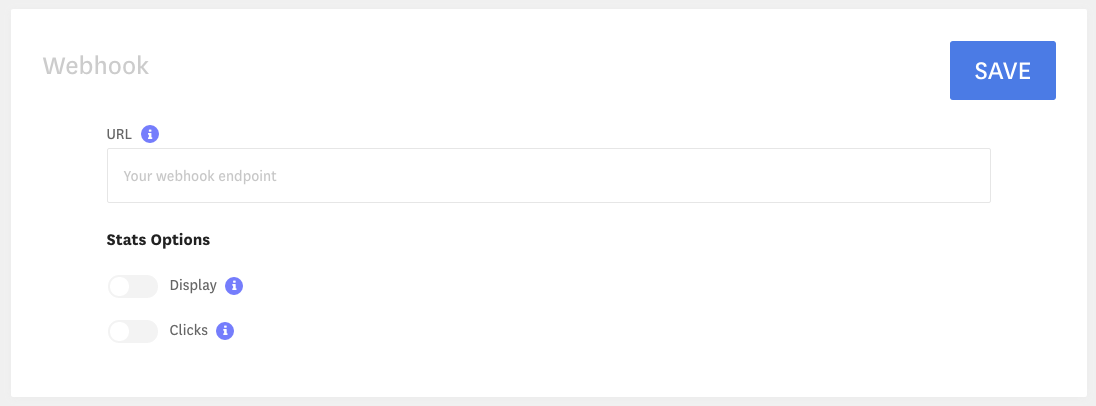The width and height of the screenshot is (1096, 406).
Task: Save the webhook settings
Action: pyautogui.click(x=1002, y=71)
